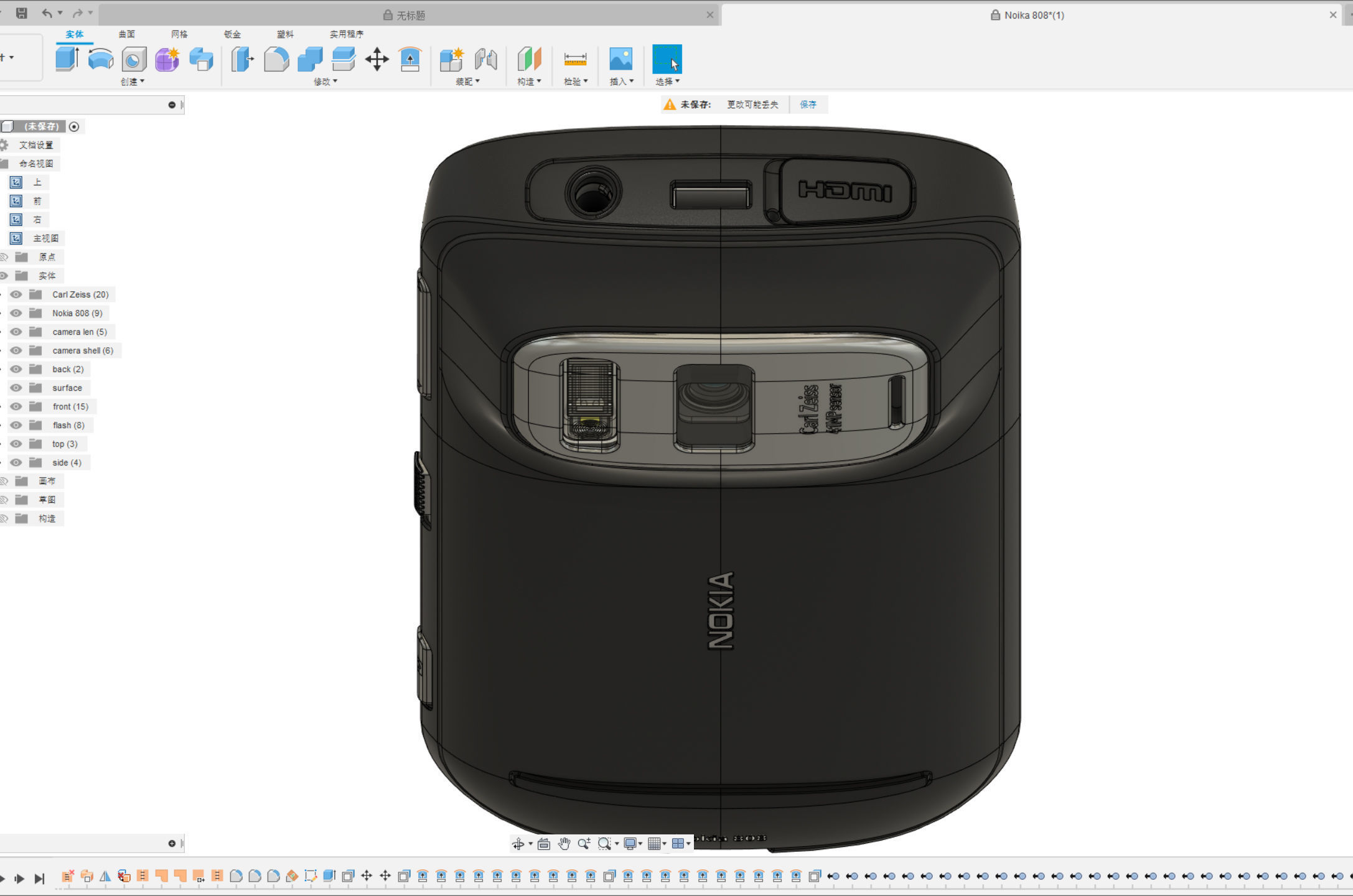Select the Hole create tool icon
Image resolution: width=1353 pixels, height=896 pixels.
(134, 60)
